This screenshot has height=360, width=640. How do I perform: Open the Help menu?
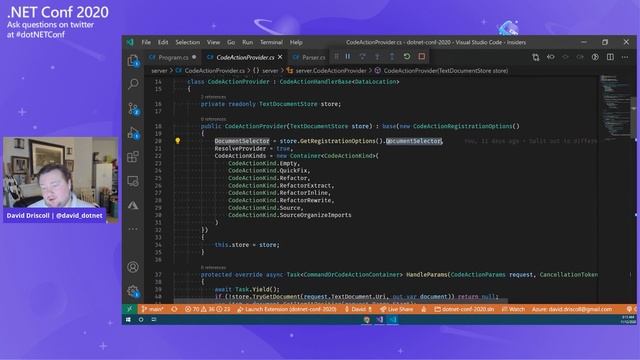click(x=296, y=42)
